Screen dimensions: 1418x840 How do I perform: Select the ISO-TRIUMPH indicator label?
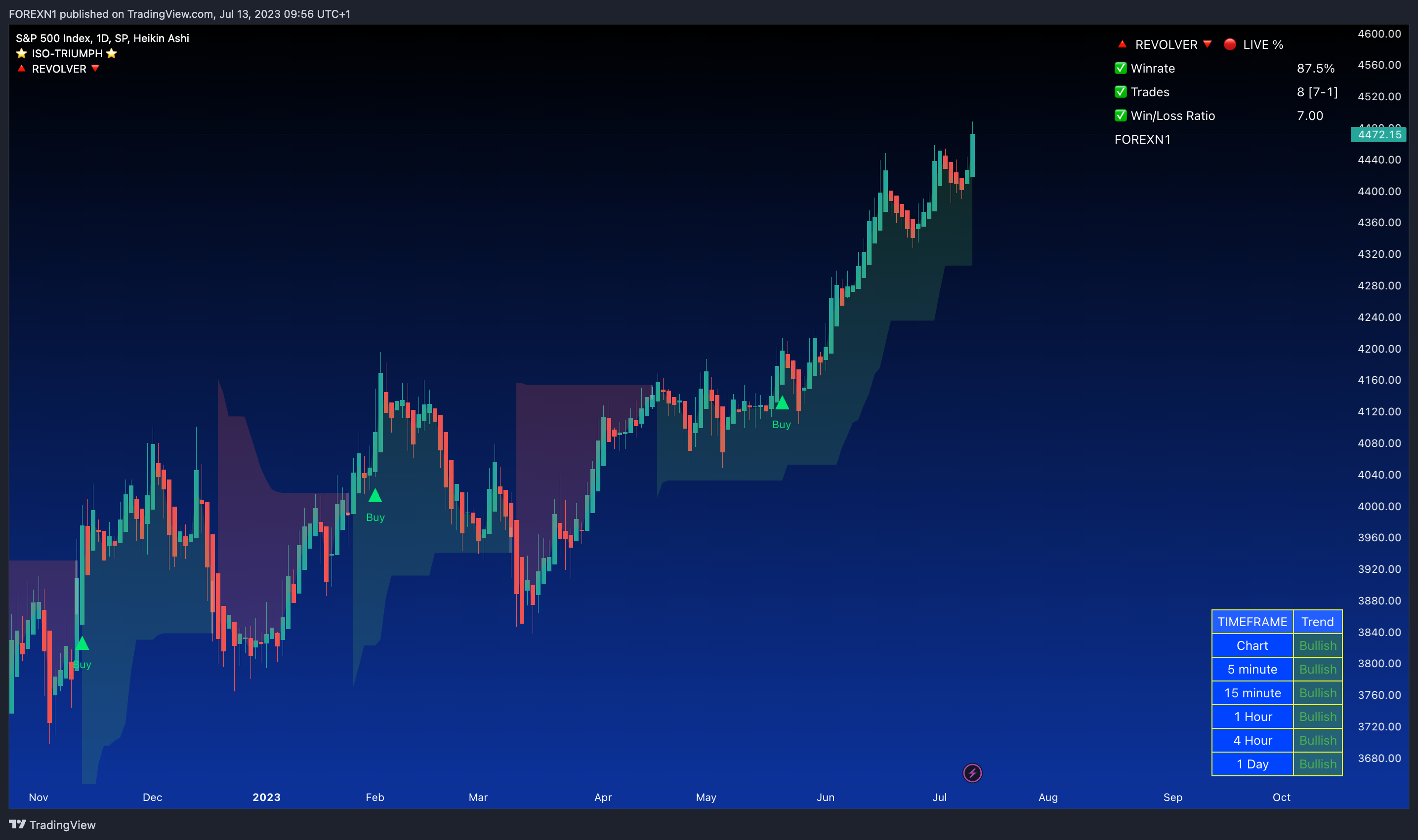click(x=67, y=53)
